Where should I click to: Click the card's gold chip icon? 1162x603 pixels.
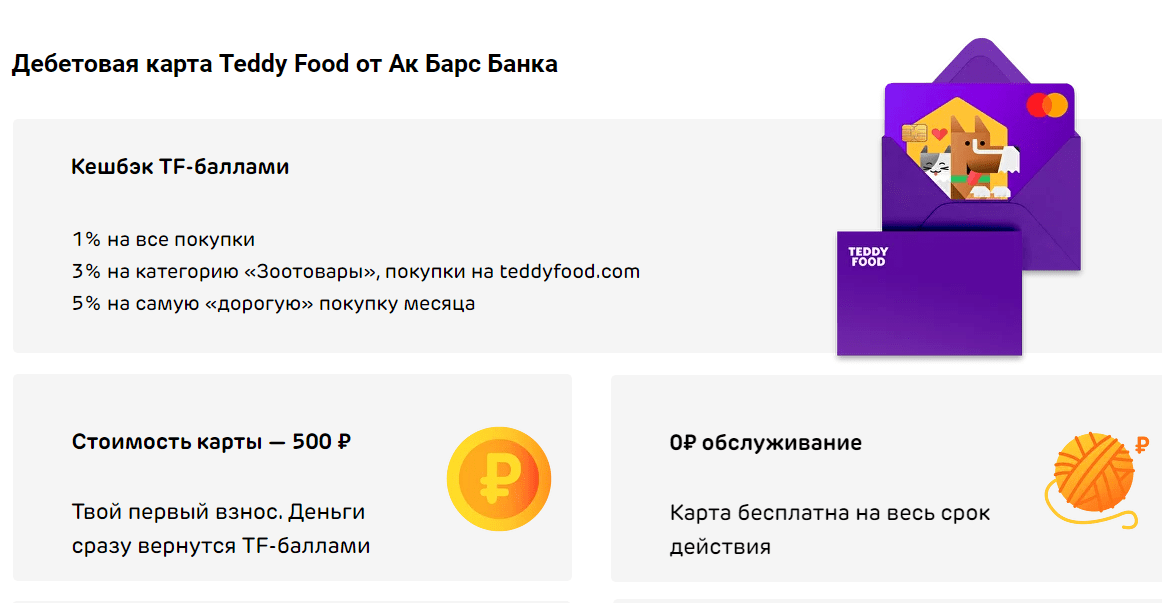coord(913,135)
